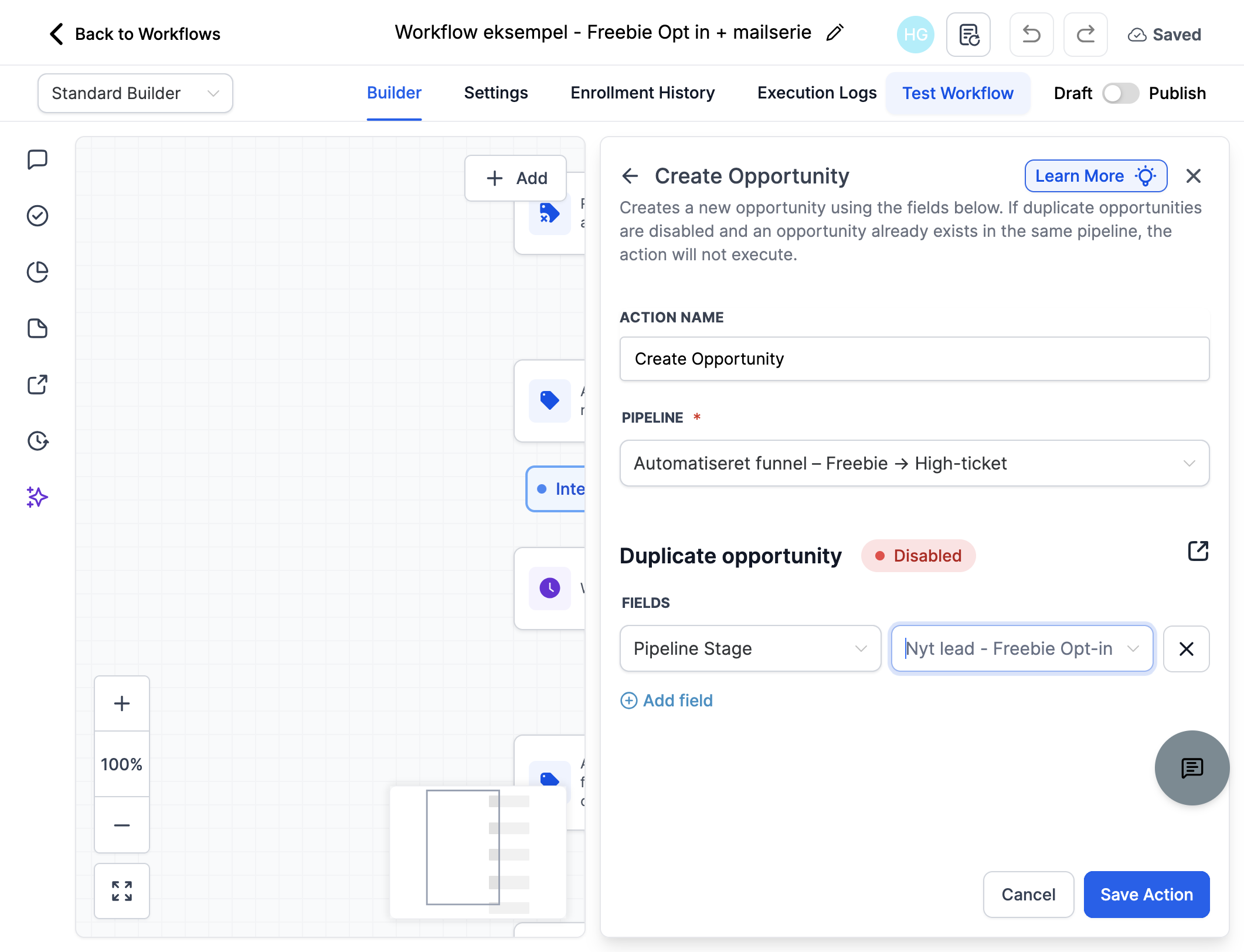Open the sticky note sidebar icon
The height and width of the screenshot is (952, 1244).
[x=38, y=328]
